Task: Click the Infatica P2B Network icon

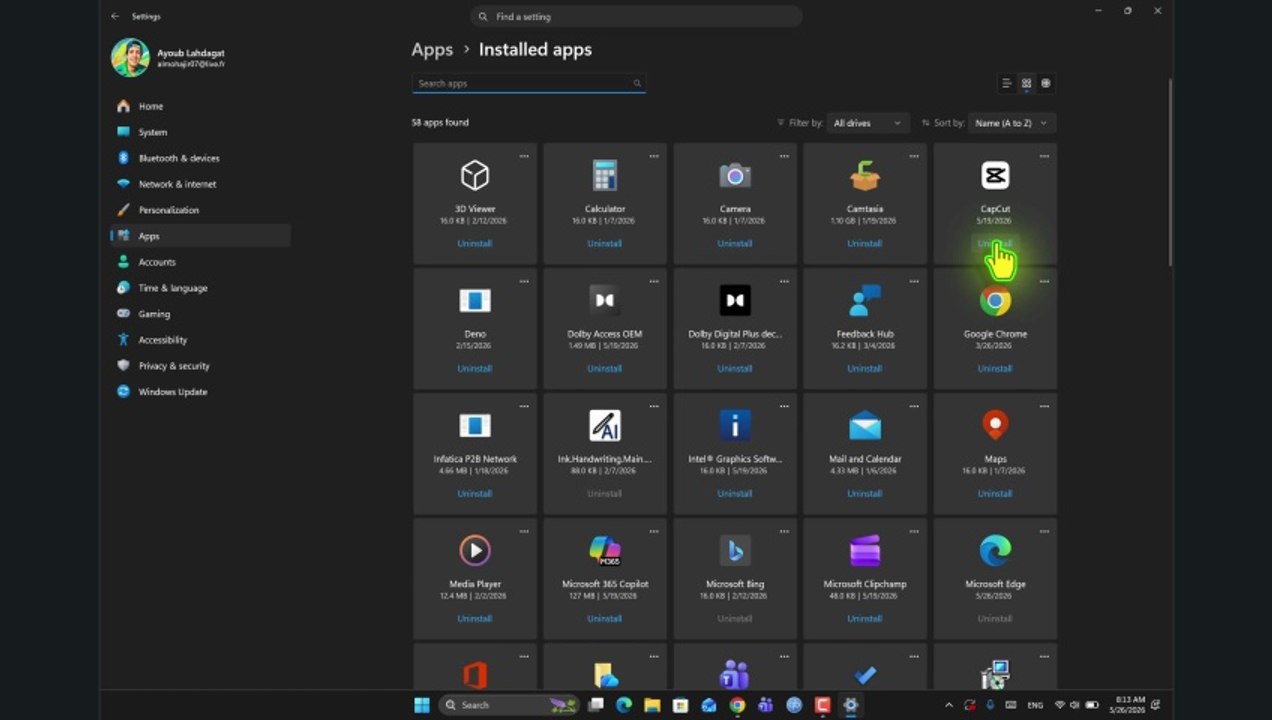Action: tap(475, 426)
